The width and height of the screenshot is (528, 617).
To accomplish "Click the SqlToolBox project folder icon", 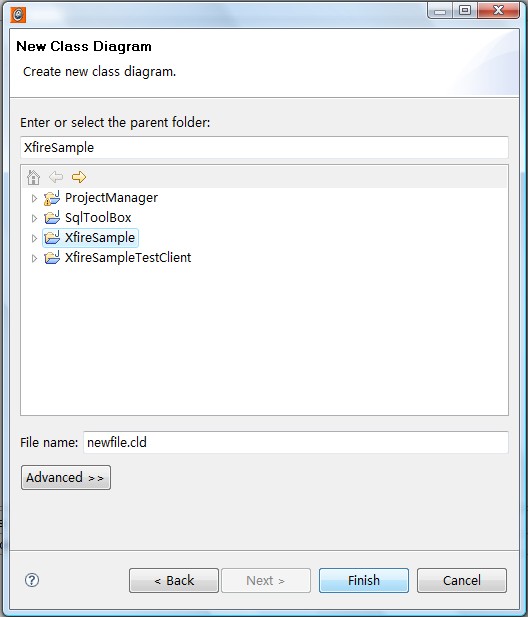I will (52, 218).
